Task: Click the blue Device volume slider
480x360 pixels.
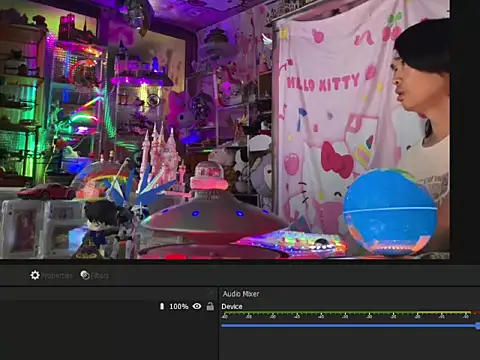Action: click(350, 325)
